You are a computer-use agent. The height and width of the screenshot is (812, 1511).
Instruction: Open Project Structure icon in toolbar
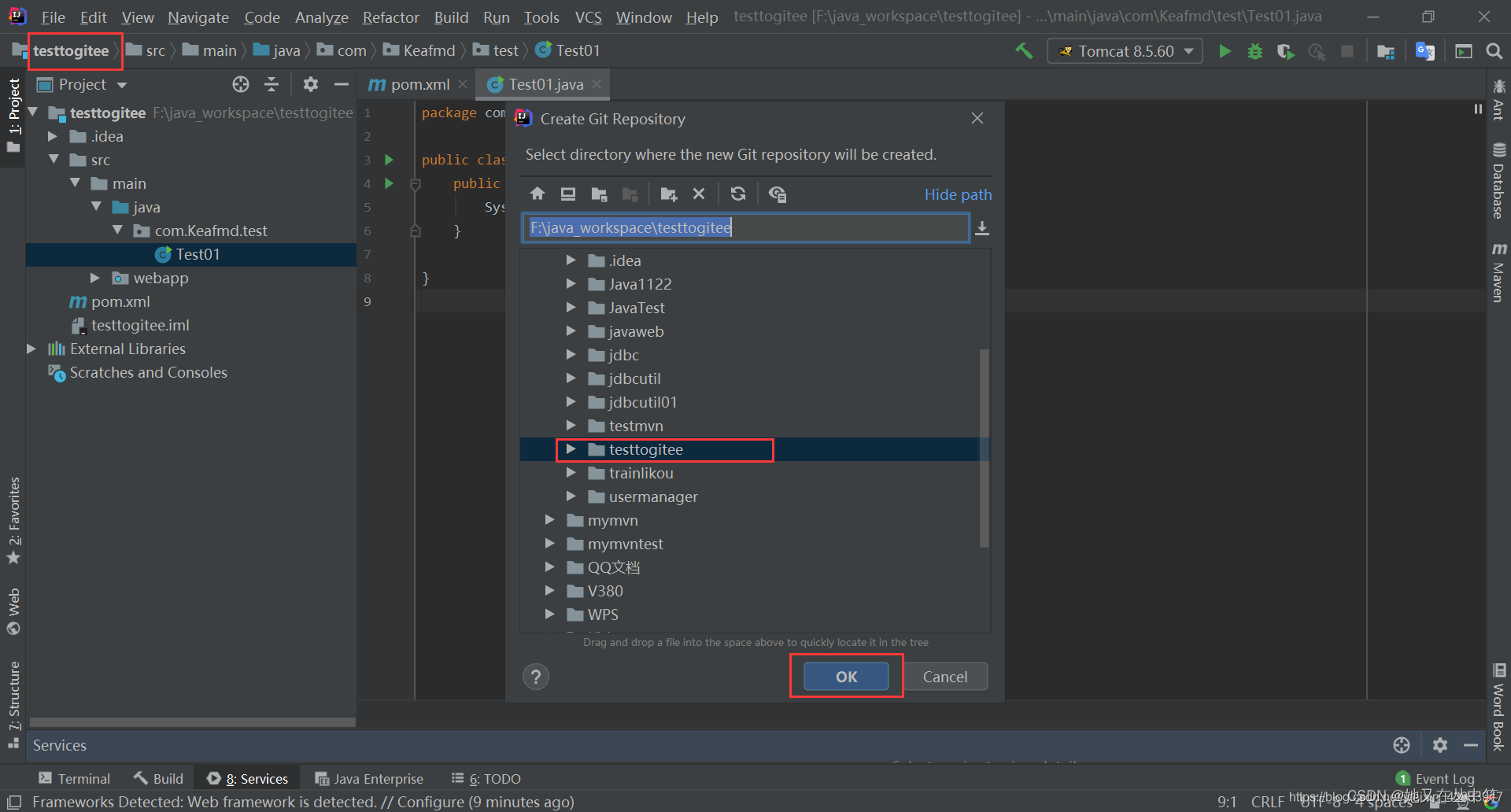click(x=1386, y=51)
